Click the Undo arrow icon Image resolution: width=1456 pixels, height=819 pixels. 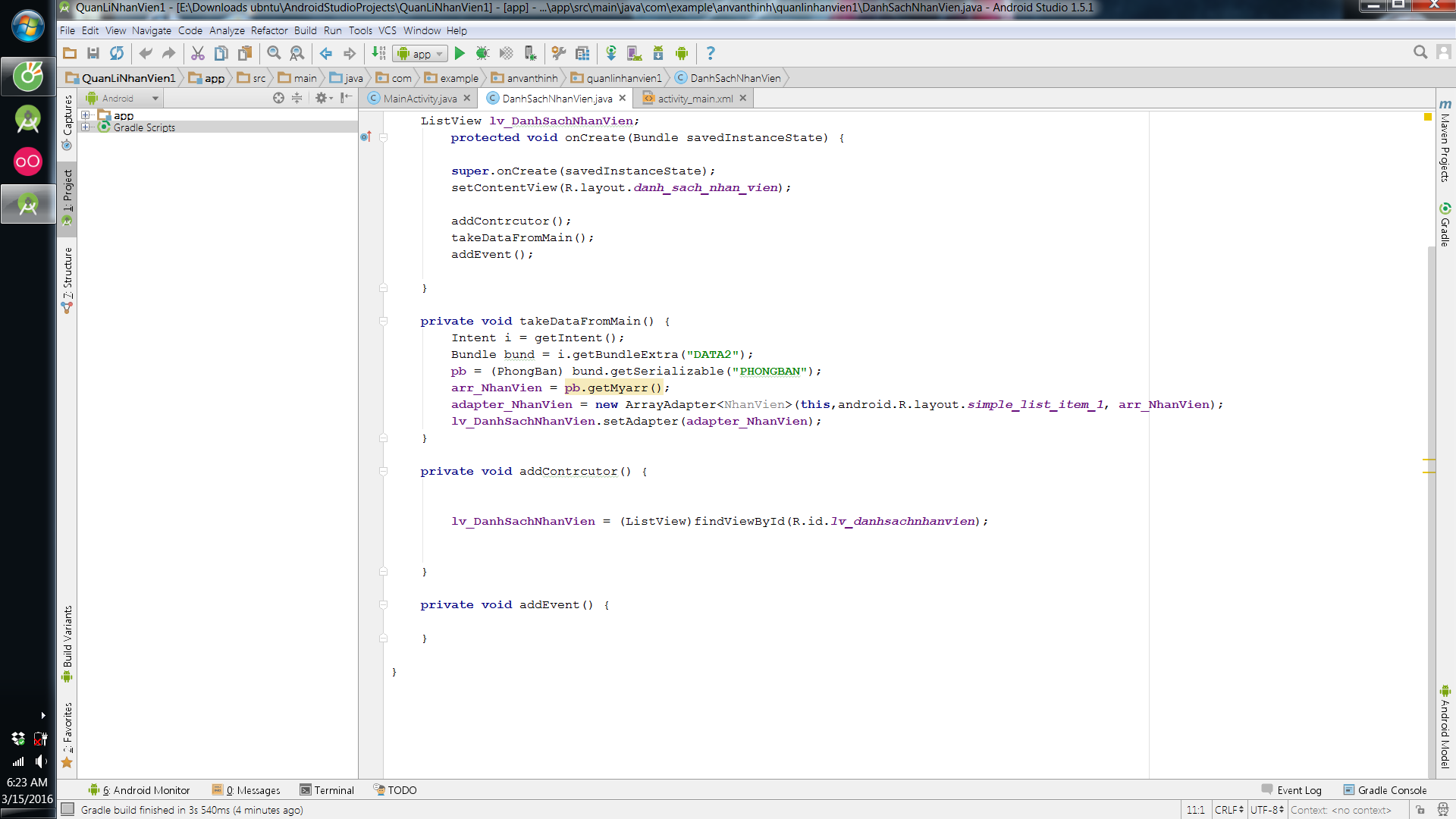tap(146, 53)
